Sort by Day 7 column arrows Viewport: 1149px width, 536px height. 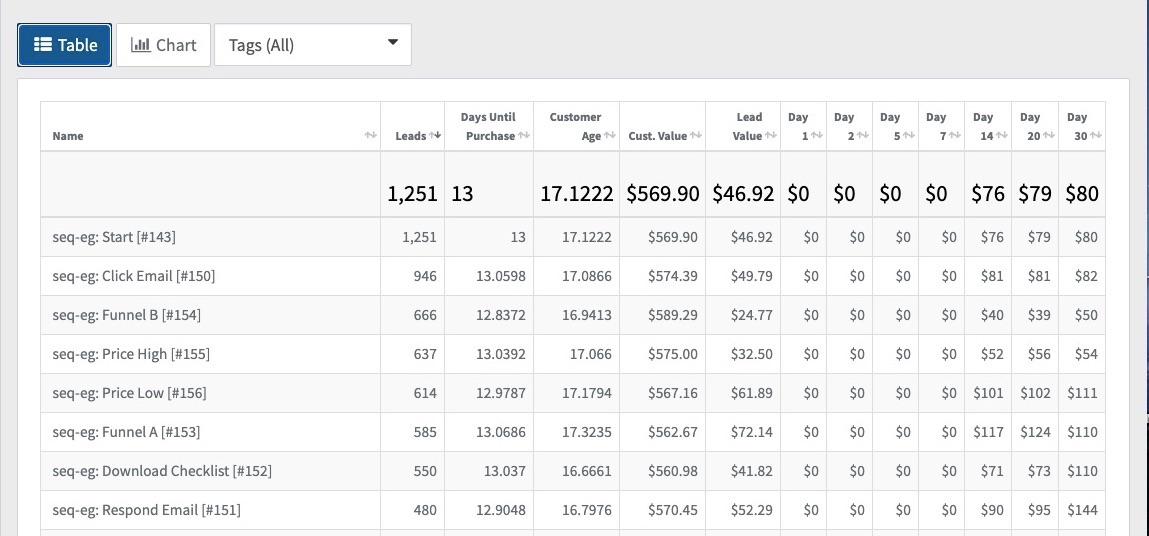(x=955, y=135)
